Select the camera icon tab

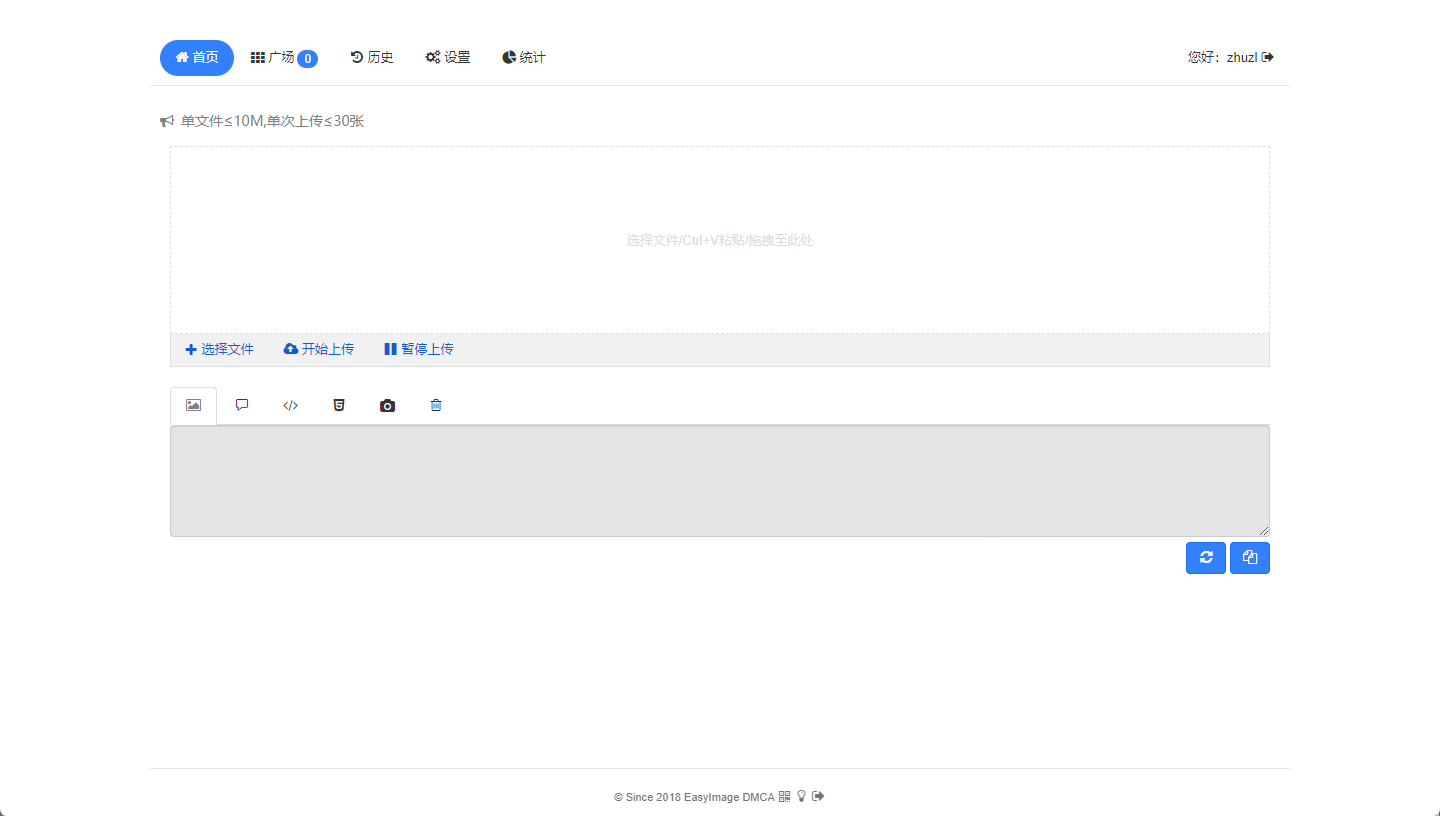(x=387, y=406)
